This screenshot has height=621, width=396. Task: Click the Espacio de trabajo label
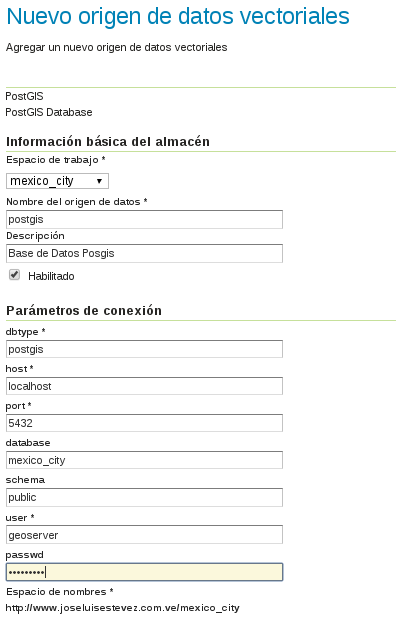point(56,160)
